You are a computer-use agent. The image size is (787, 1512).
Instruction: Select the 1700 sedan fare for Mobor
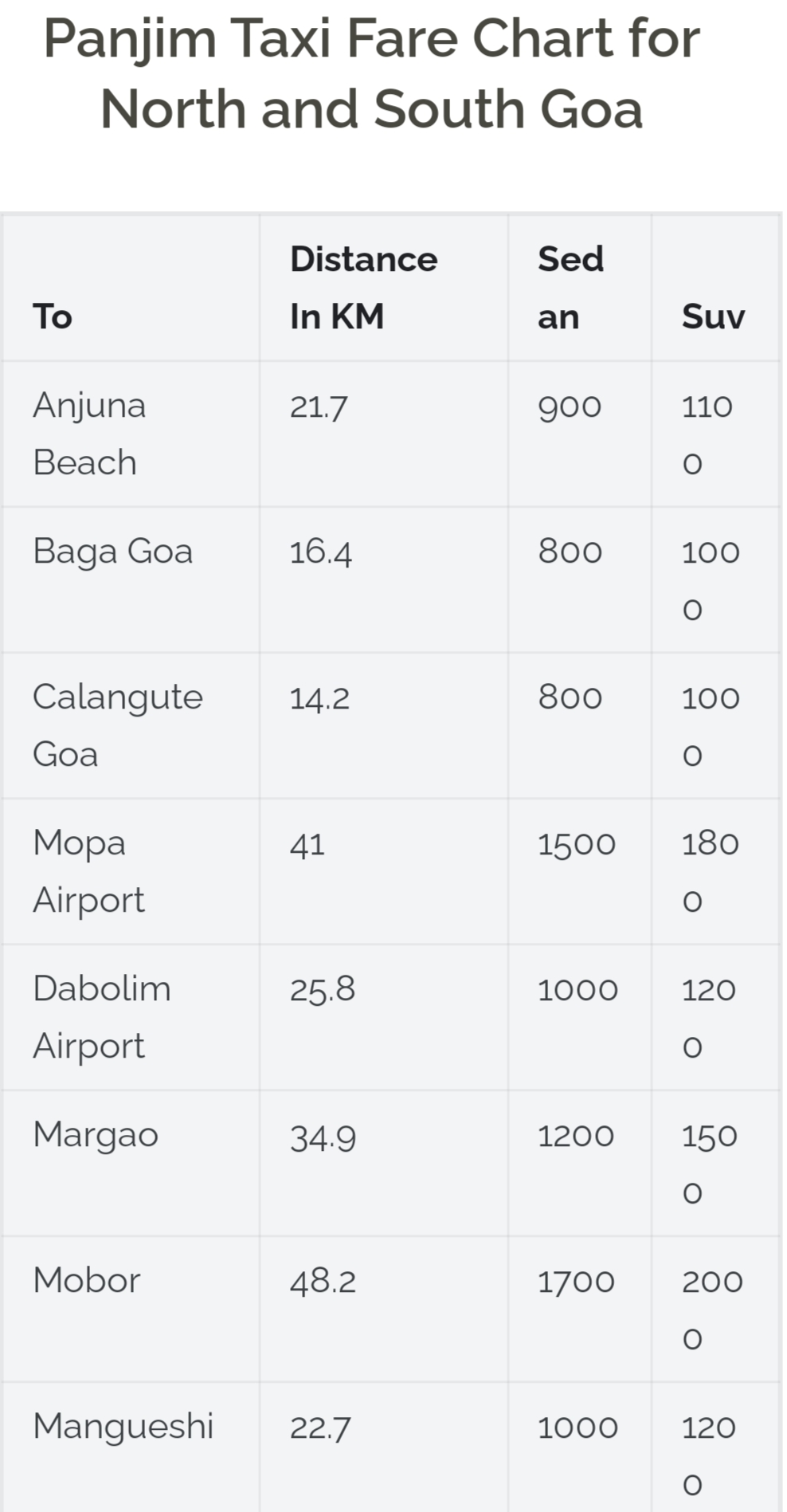point(576,1282)
